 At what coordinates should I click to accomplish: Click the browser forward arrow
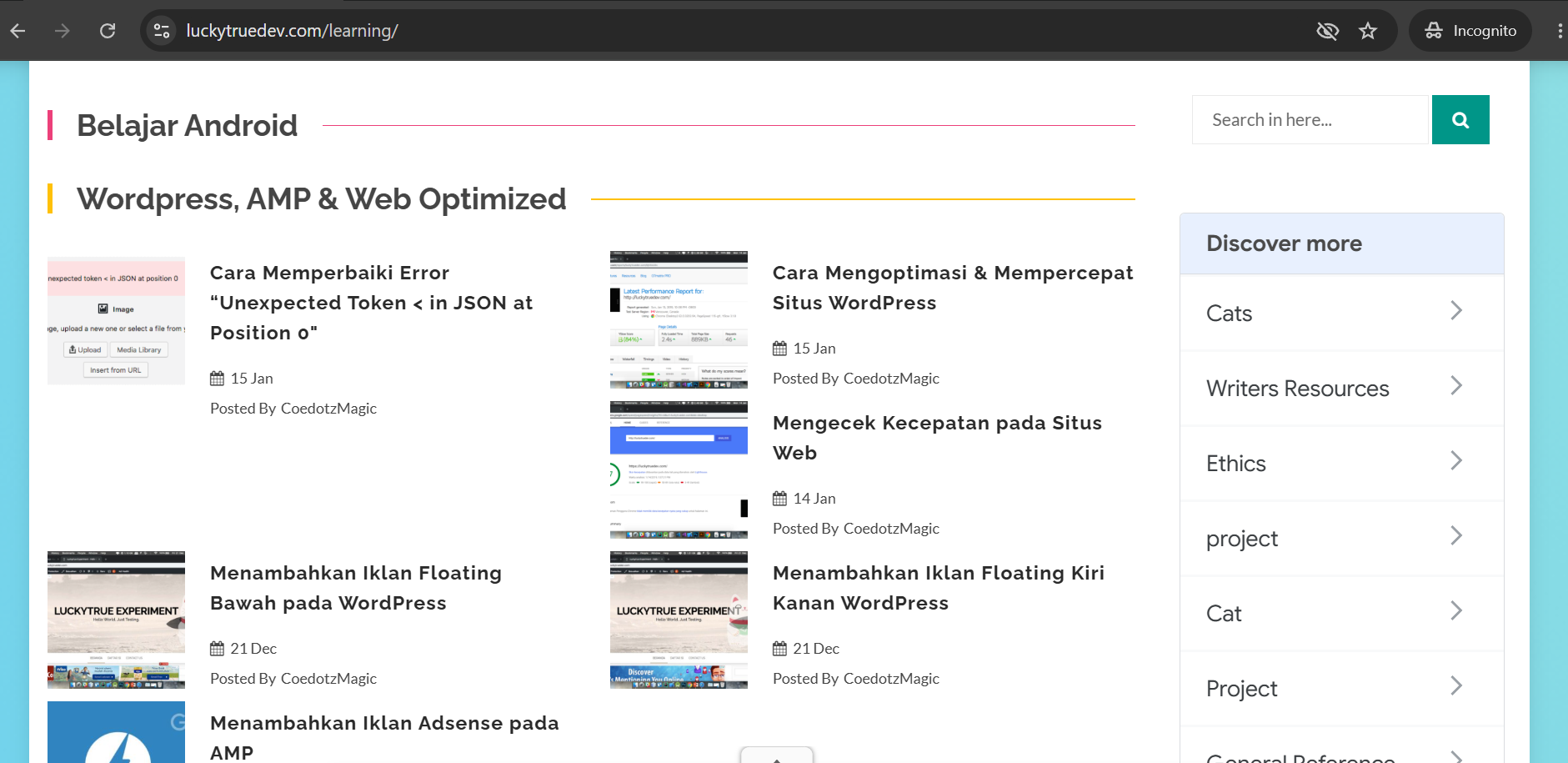(63, 31)
